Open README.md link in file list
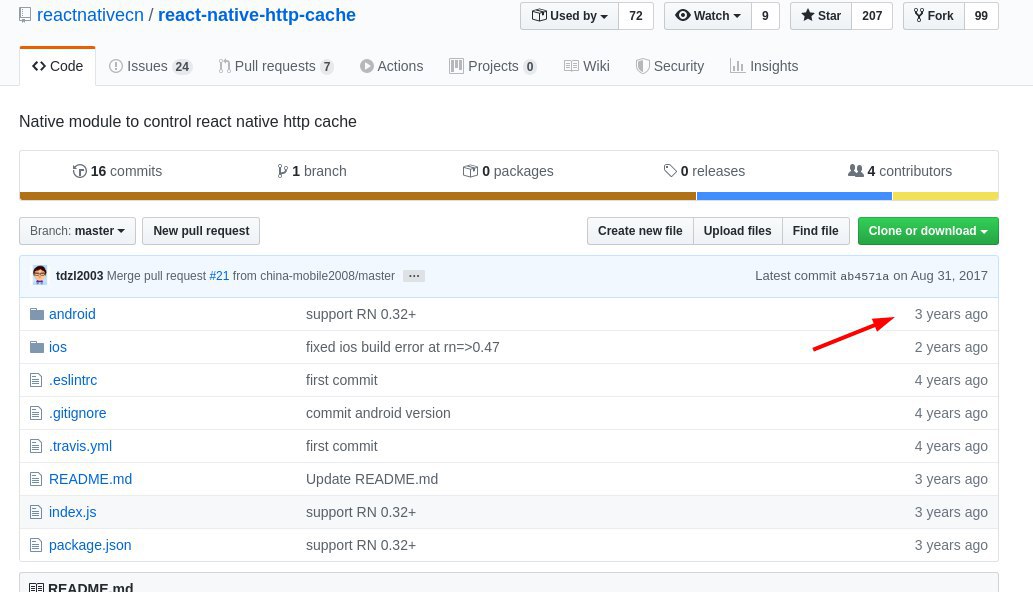Screen dimensions: 1033x592 coord(90,479)
